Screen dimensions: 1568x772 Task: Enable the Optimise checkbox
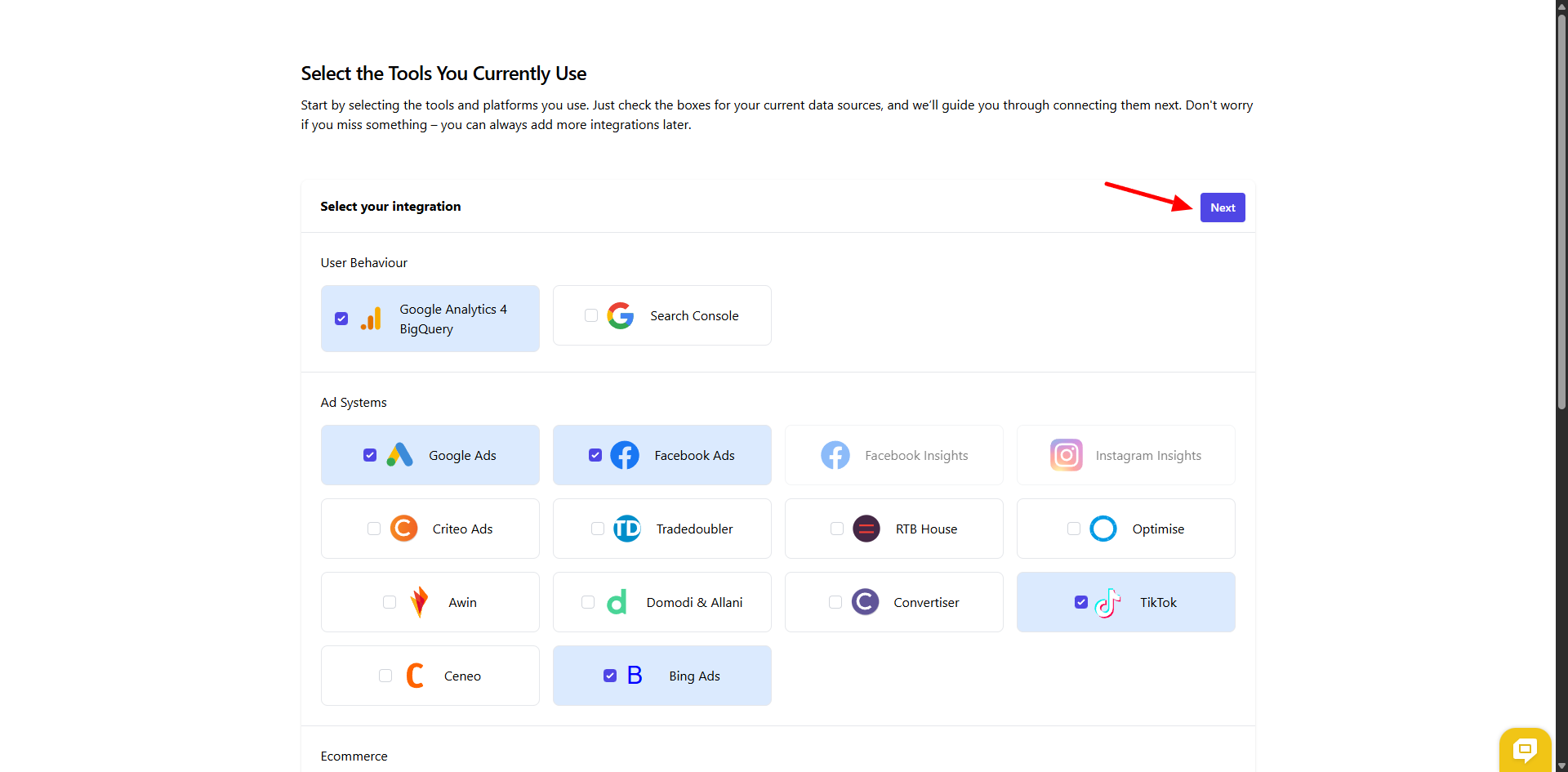[x=1074, y=529]
